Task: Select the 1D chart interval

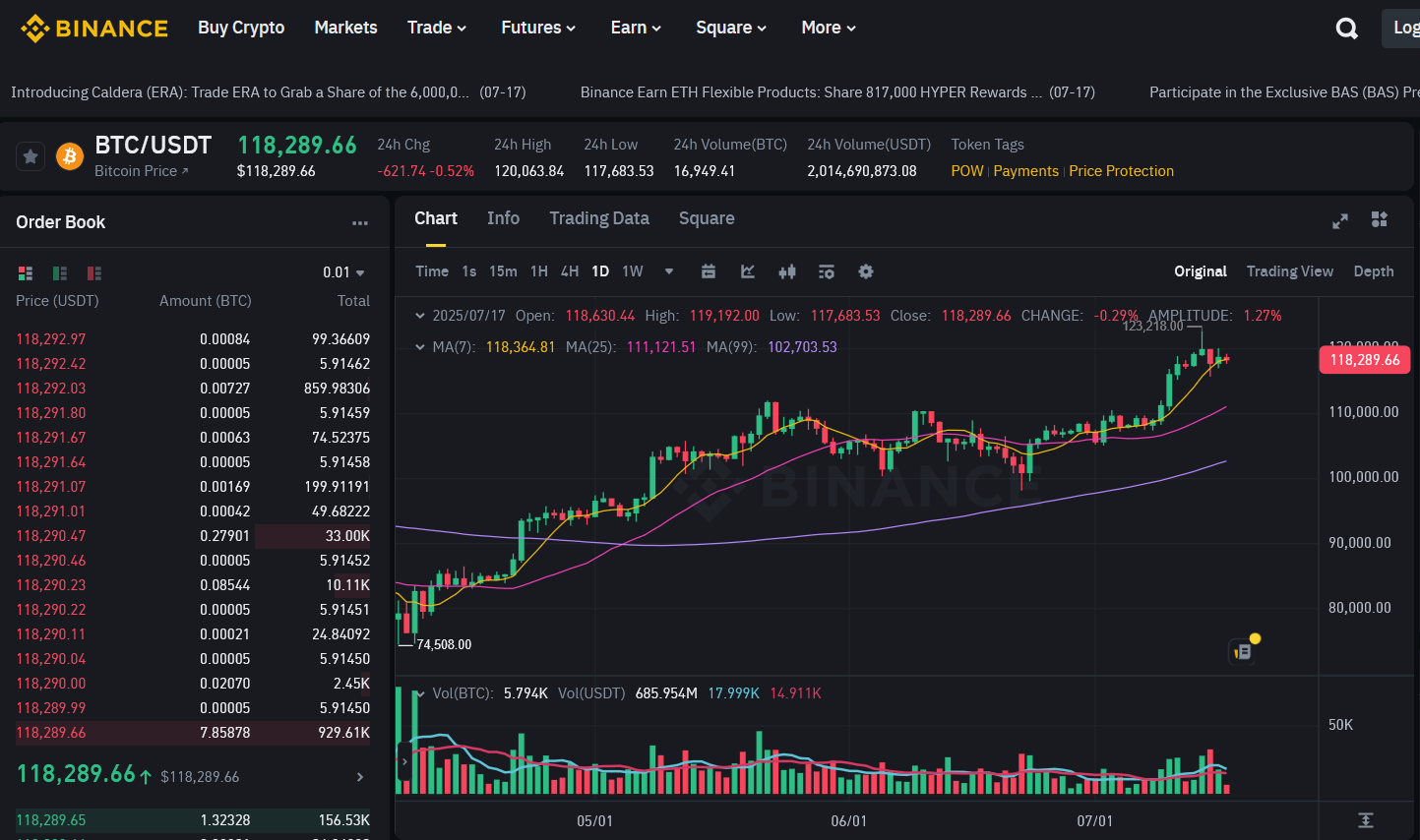Action: click(x=600, y=271)
